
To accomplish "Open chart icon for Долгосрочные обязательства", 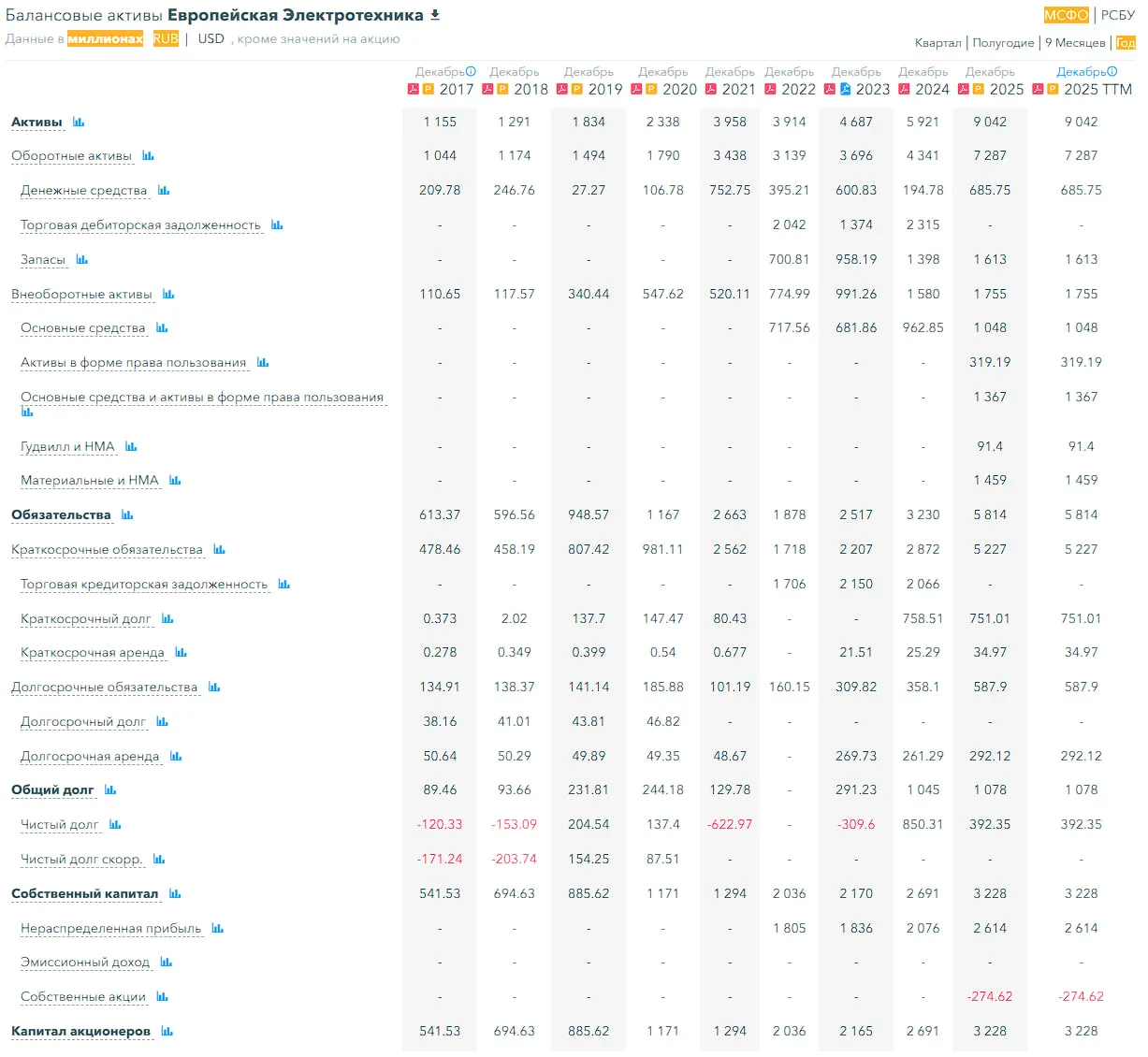I will tap(214, 688).
